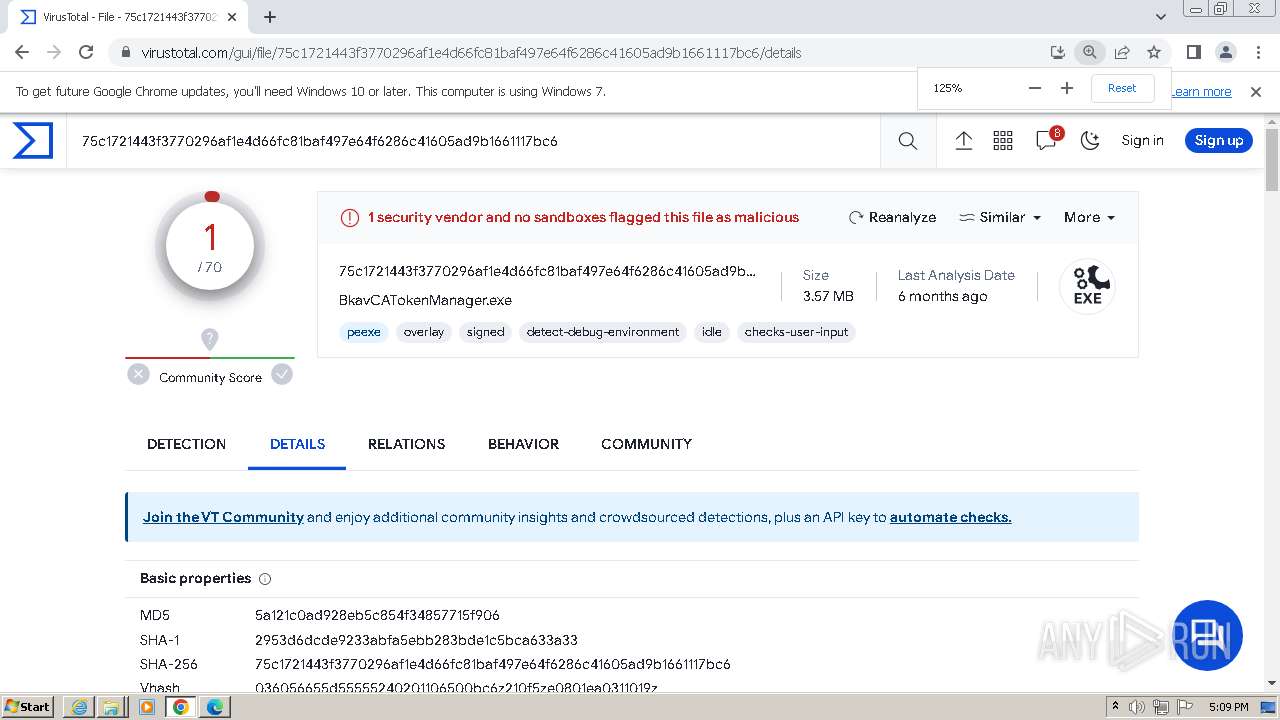Click the SHA-1 hash value
1280x720 pixels.
[x=416, y=640]
